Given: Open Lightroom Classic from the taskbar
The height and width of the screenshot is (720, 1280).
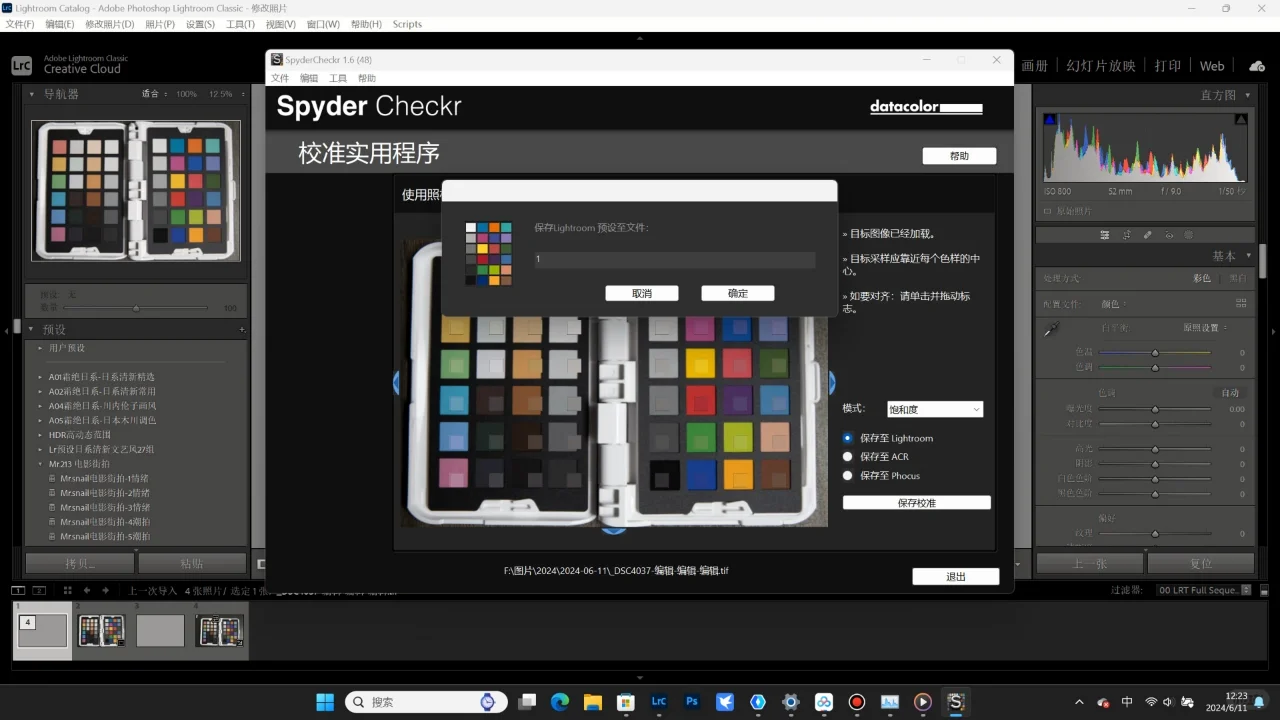Looking at the screenshot, I should coord(658,702).
